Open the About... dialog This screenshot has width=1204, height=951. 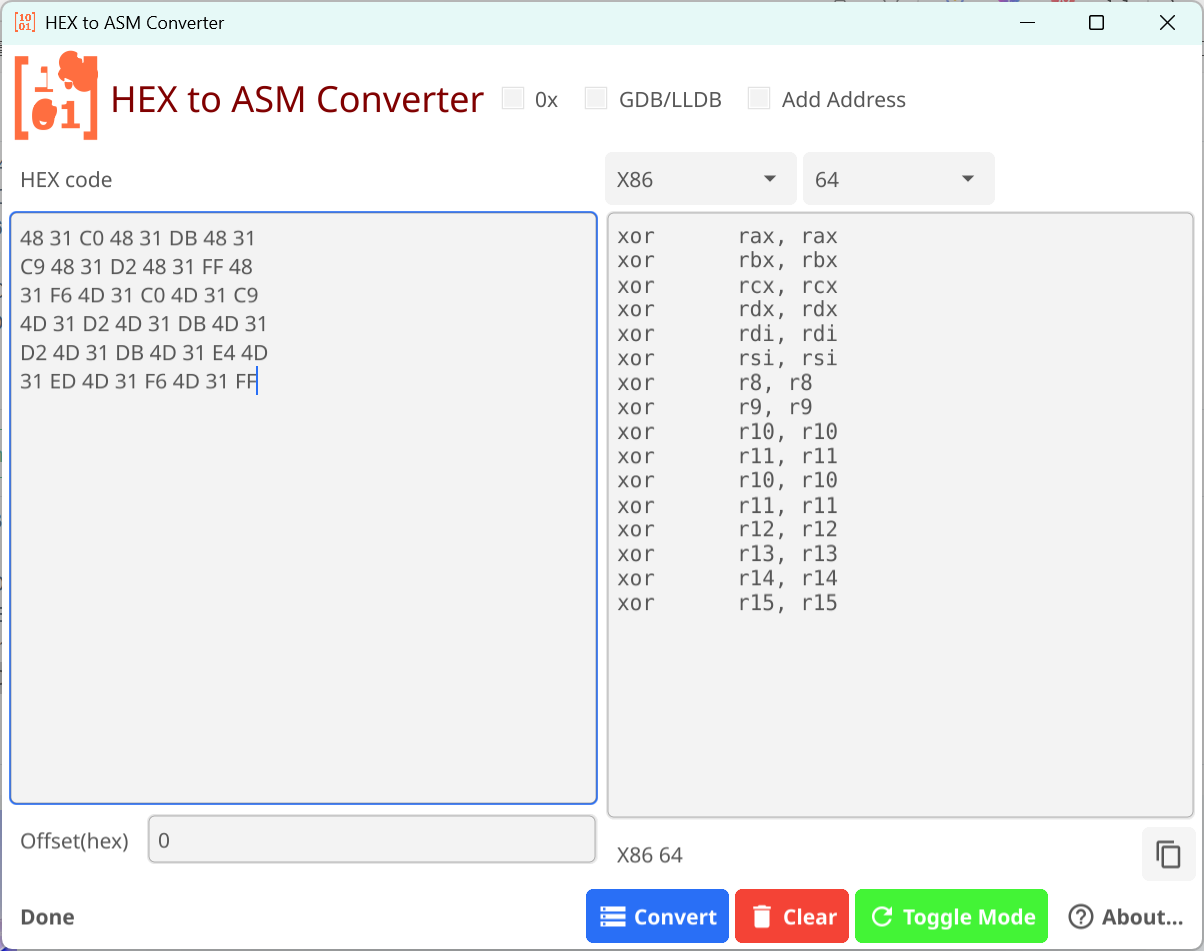[1125, 916]
